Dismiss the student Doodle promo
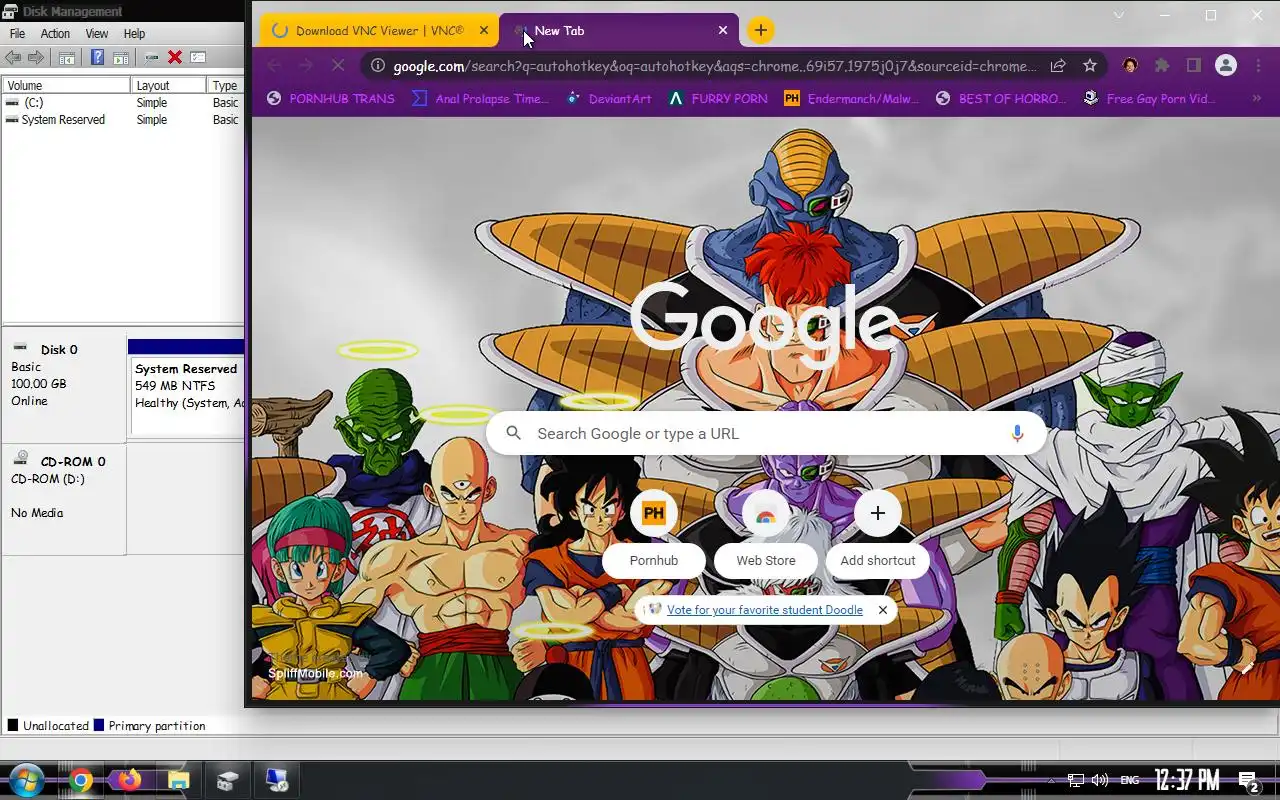 click(882, 610)
